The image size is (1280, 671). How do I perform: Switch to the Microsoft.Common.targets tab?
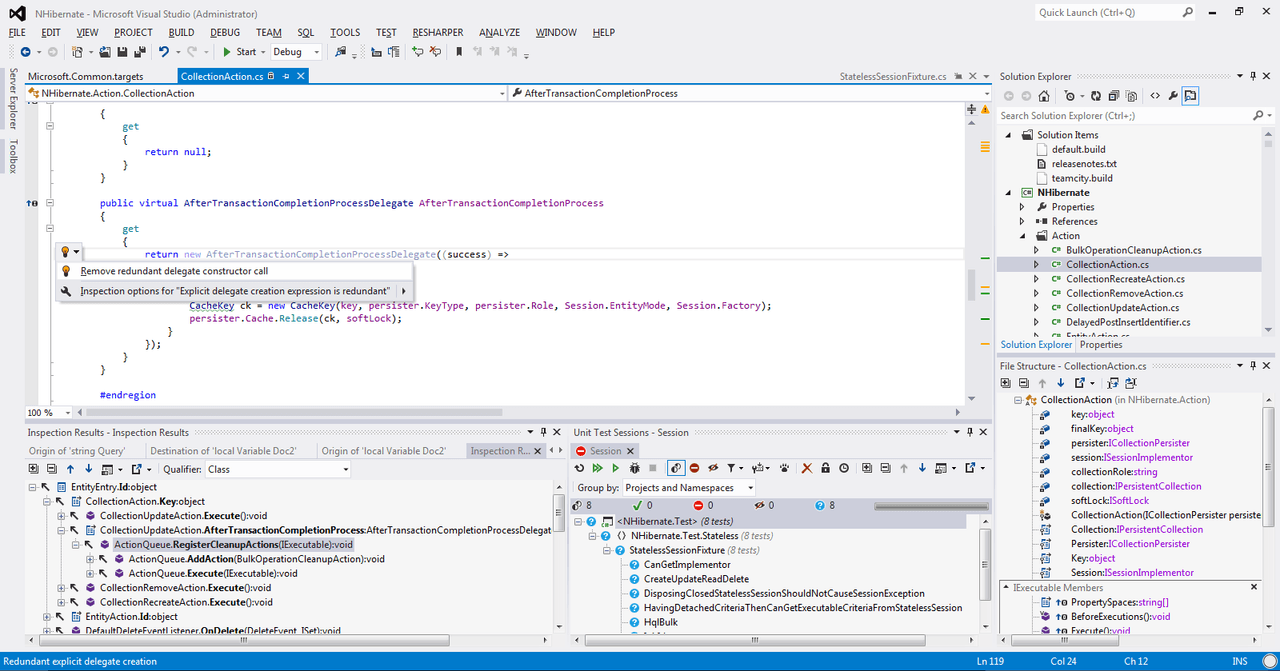point(86,76)
